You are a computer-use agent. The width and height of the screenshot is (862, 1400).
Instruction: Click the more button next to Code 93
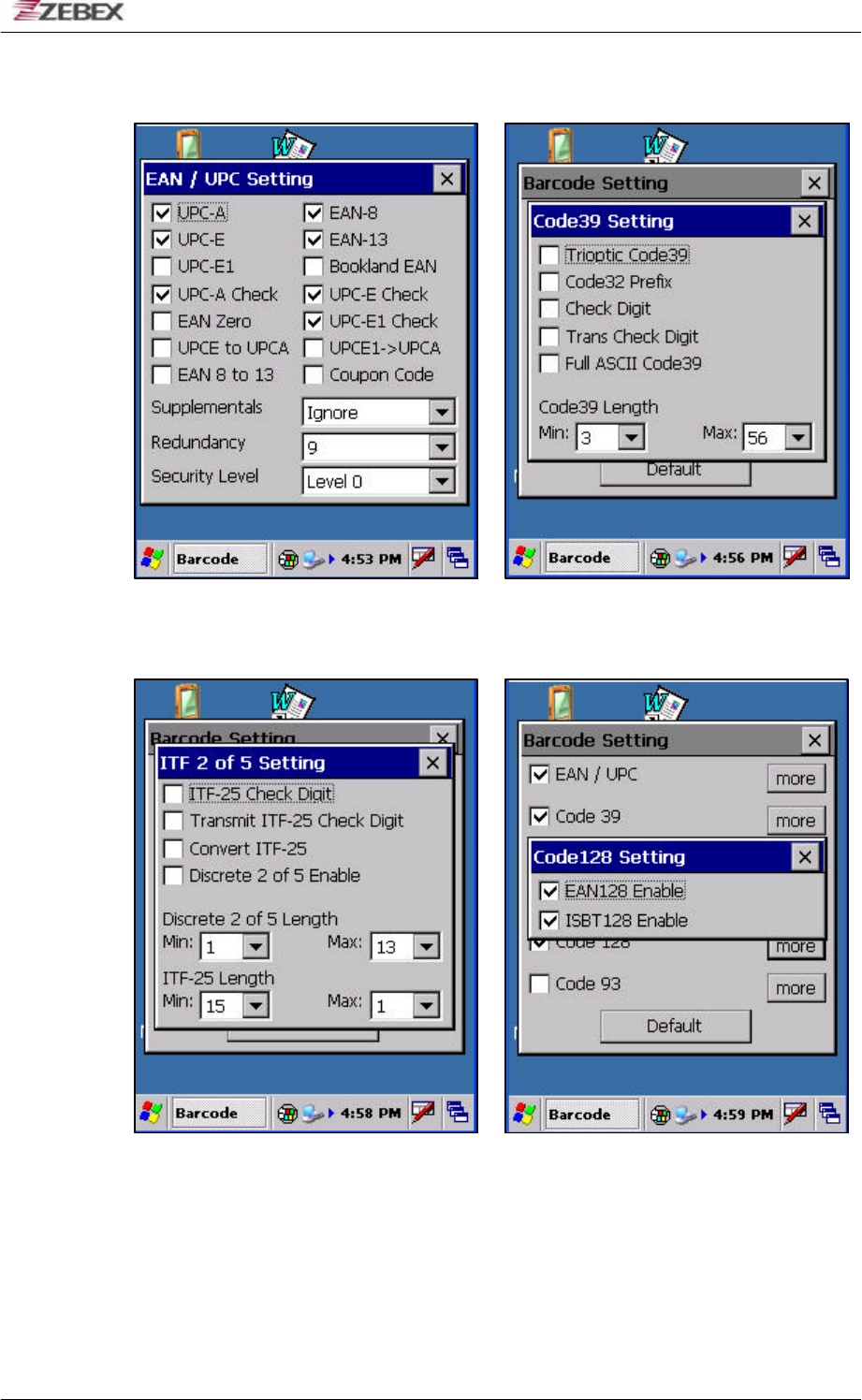[x=796, y=987]
